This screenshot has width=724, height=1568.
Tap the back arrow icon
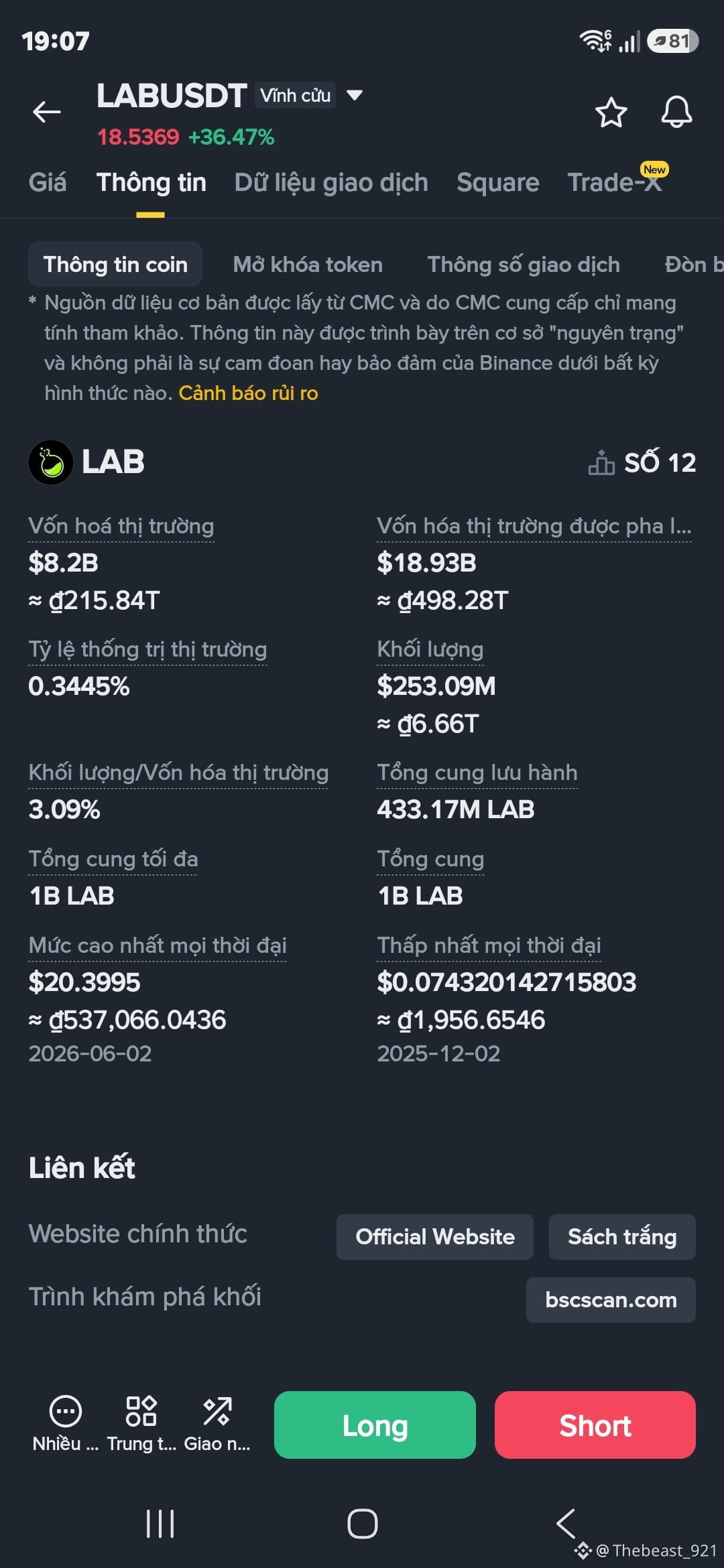pos(47,112)
